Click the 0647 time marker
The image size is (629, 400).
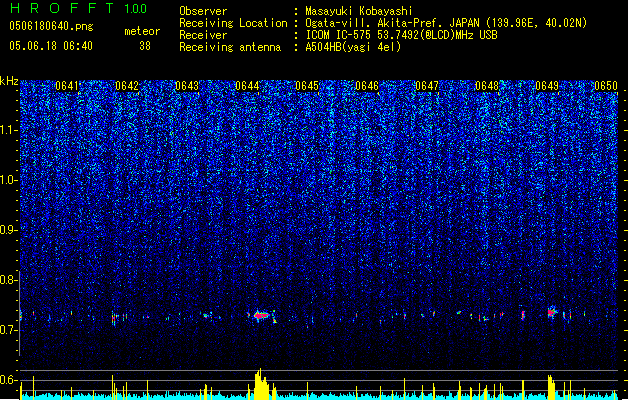(427, 86)
